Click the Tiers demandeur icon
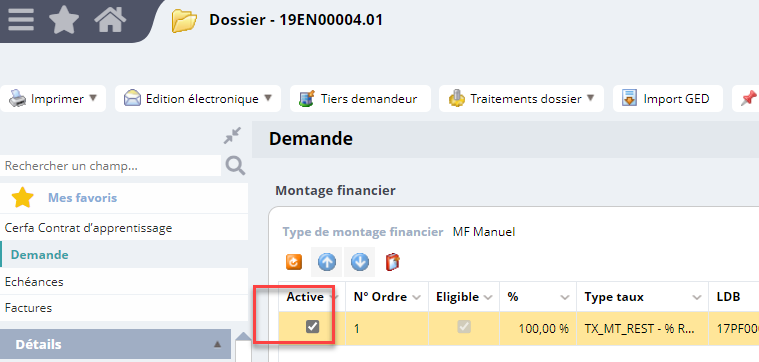759x362 pixels. point(306,99)
